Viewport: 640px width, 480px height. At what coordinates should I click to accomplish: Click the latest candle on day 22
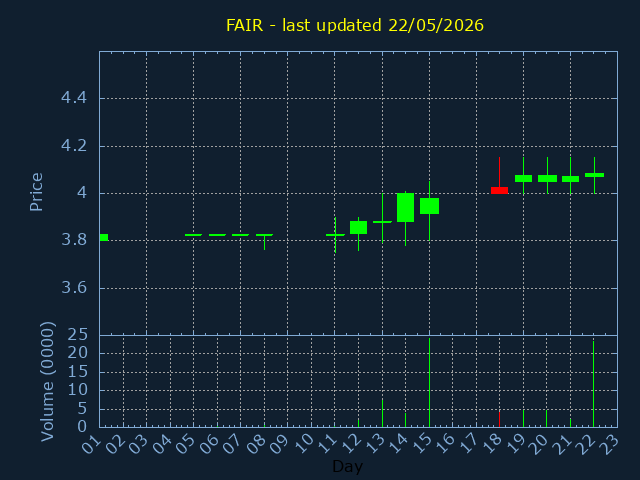[x=594, y=175]
